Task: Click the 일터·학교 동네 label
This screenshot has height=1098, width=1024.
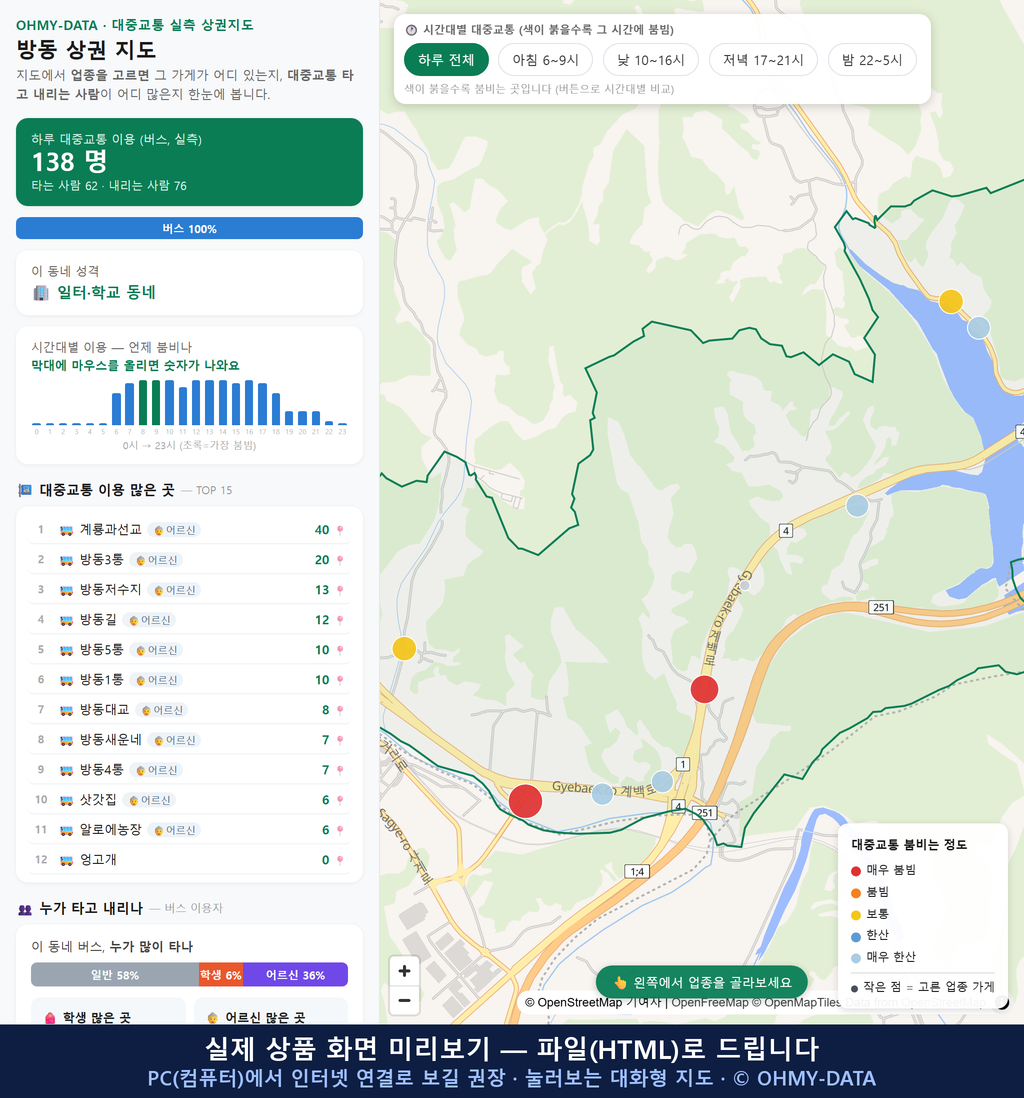Action: coord(106,293)
